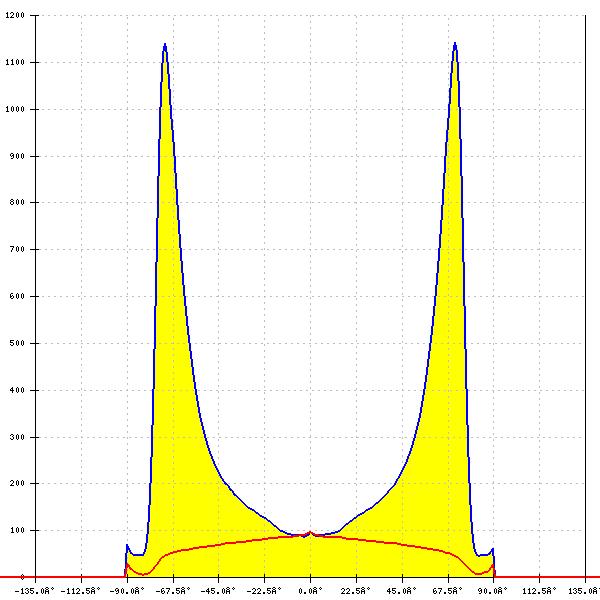This screenshot has width=600, height=600.
Task: Click the 1200 label on the vertical axis
Action: click(x=15, y=16)
